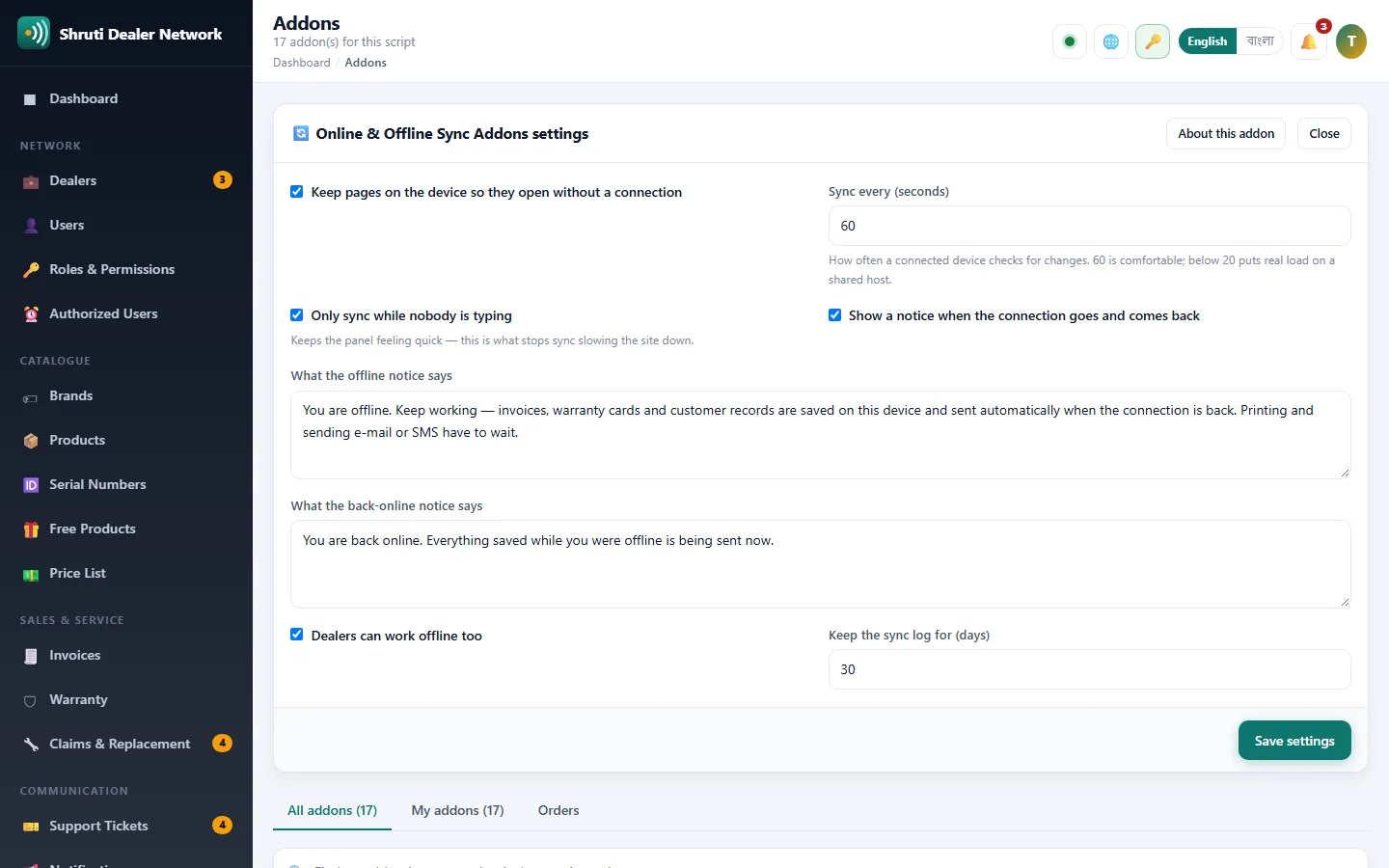
Task: Click the Claims & Replacement wrench icon
Action: pyautogui.click(x=31, y=745)
